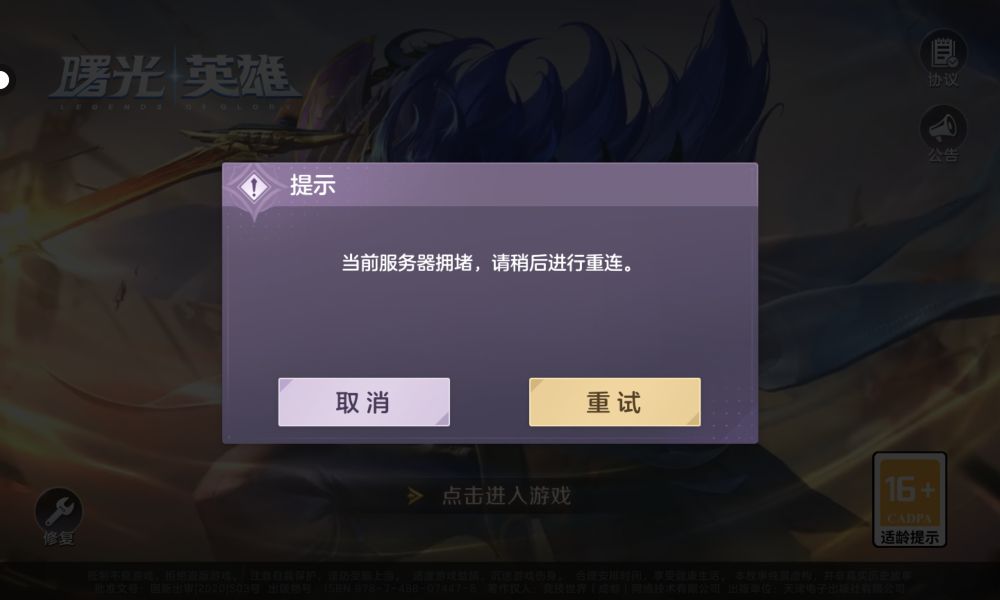Click the Legends of Glory subtitle under logo

[x=171, y=106]
